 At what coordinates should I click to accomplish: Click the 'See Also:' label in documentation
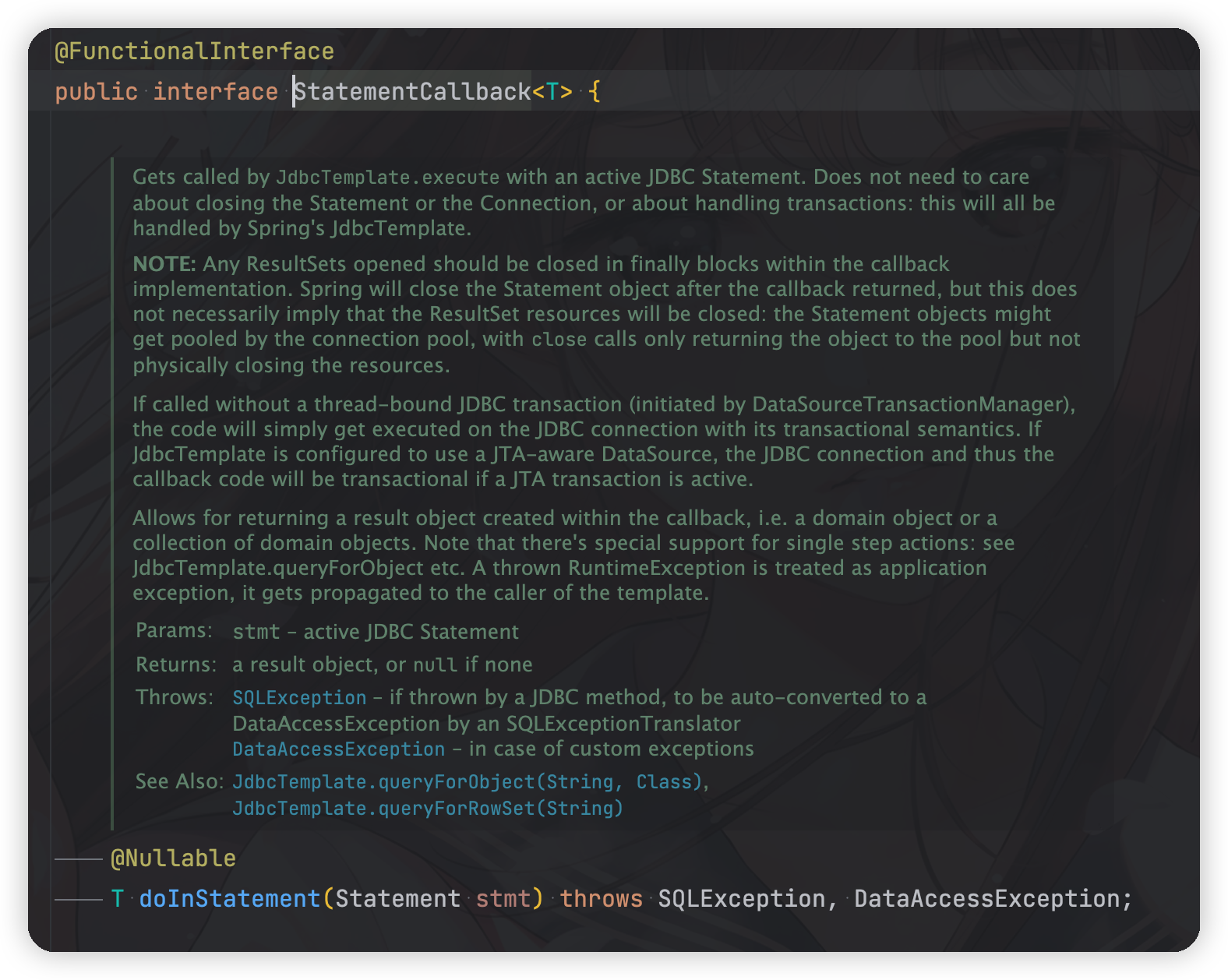(x=180, y=781)
